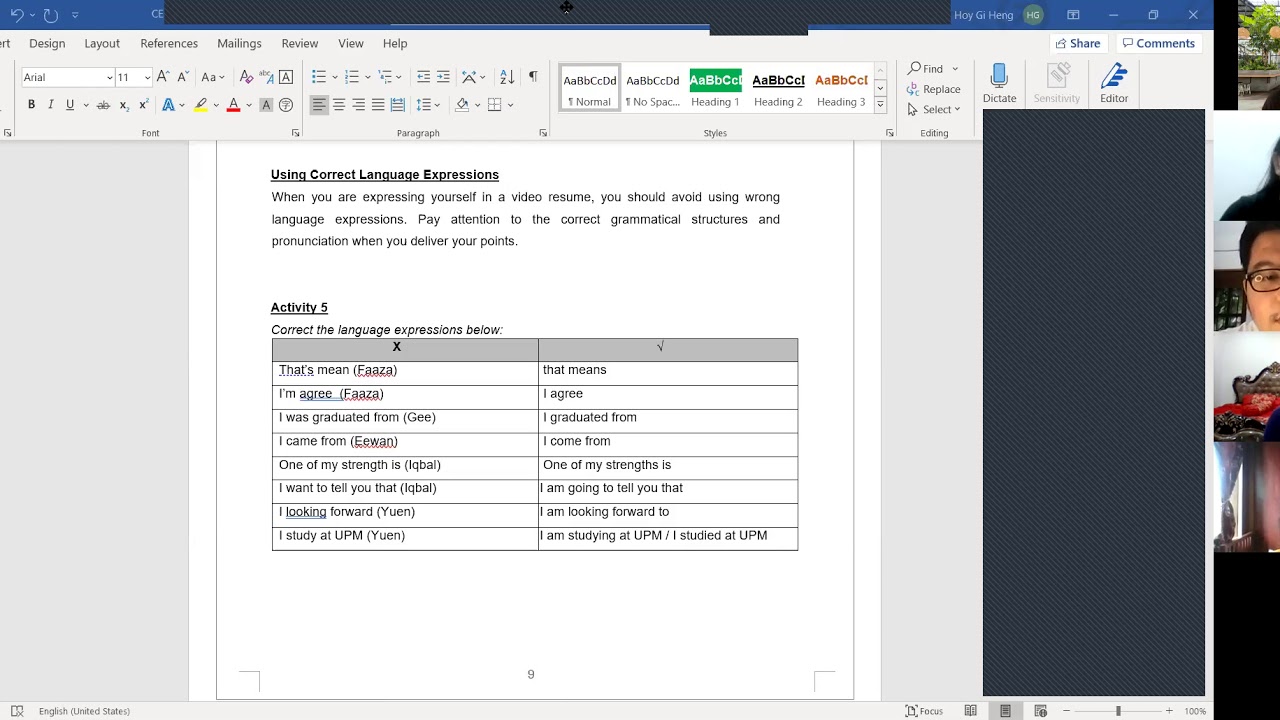Toggle strikethrough formatting

point(103,105)
